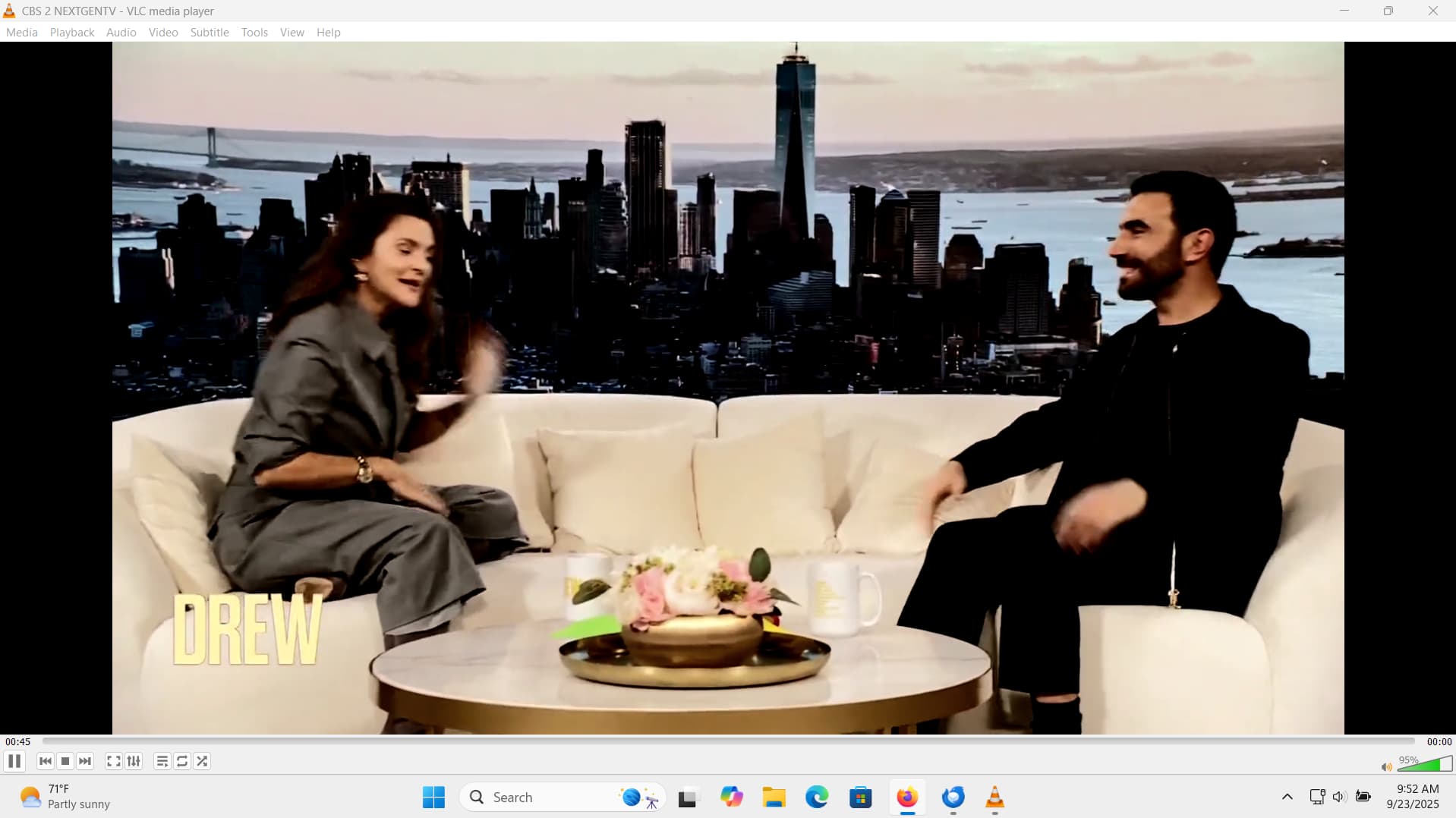Mute audio via speaker icon
The image size is (1456, 818).
1386,766
